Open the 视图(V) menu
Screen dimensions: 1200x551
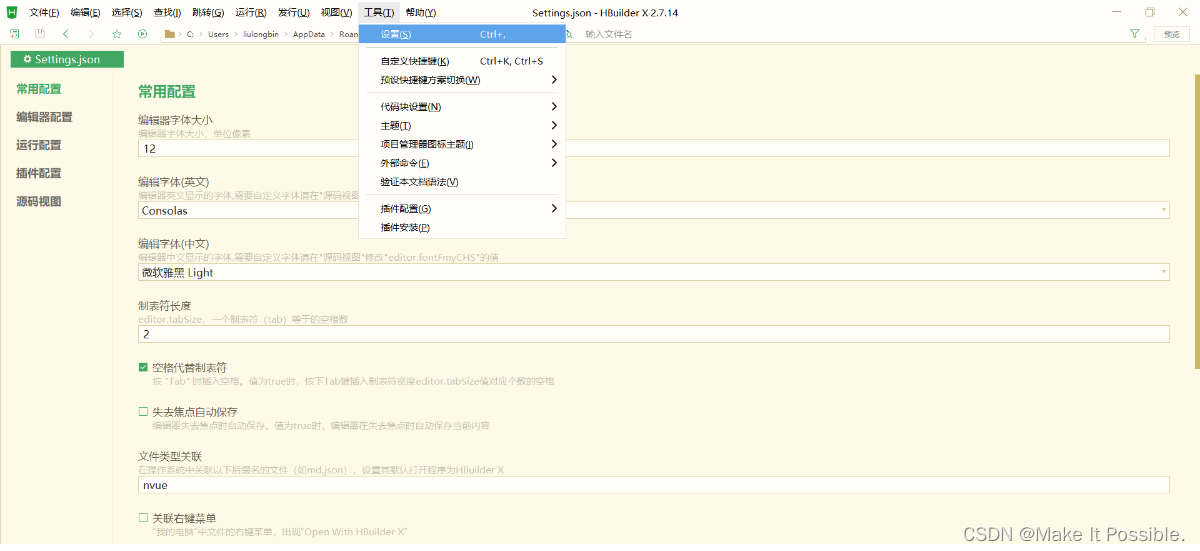(x=336, y=12)
